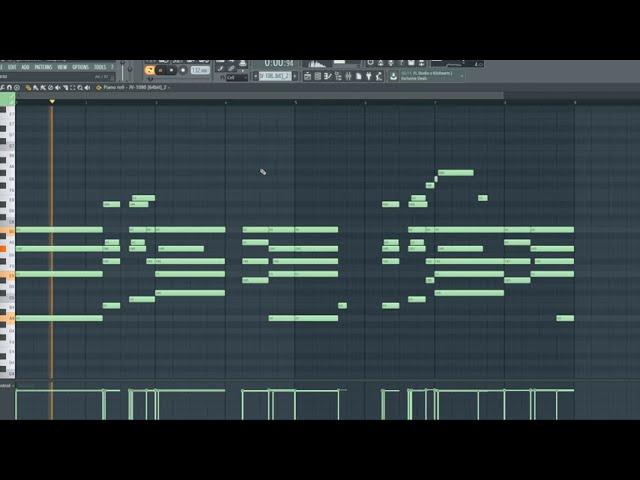
Task: Click the song time display
Action: pyautogui.click(x=279, y=64)
